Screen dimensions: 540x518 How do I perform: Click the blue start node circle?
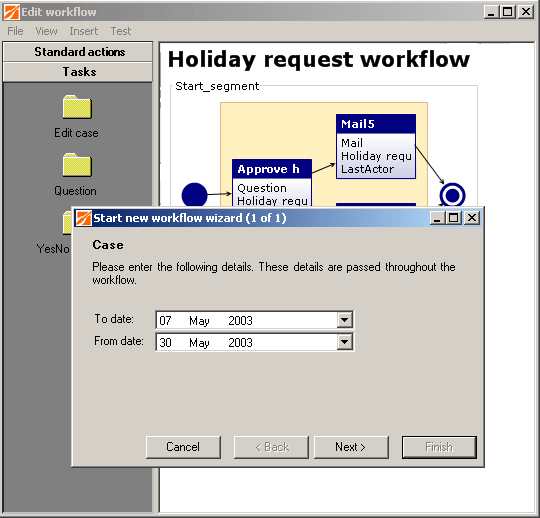(x=194, y=195)
